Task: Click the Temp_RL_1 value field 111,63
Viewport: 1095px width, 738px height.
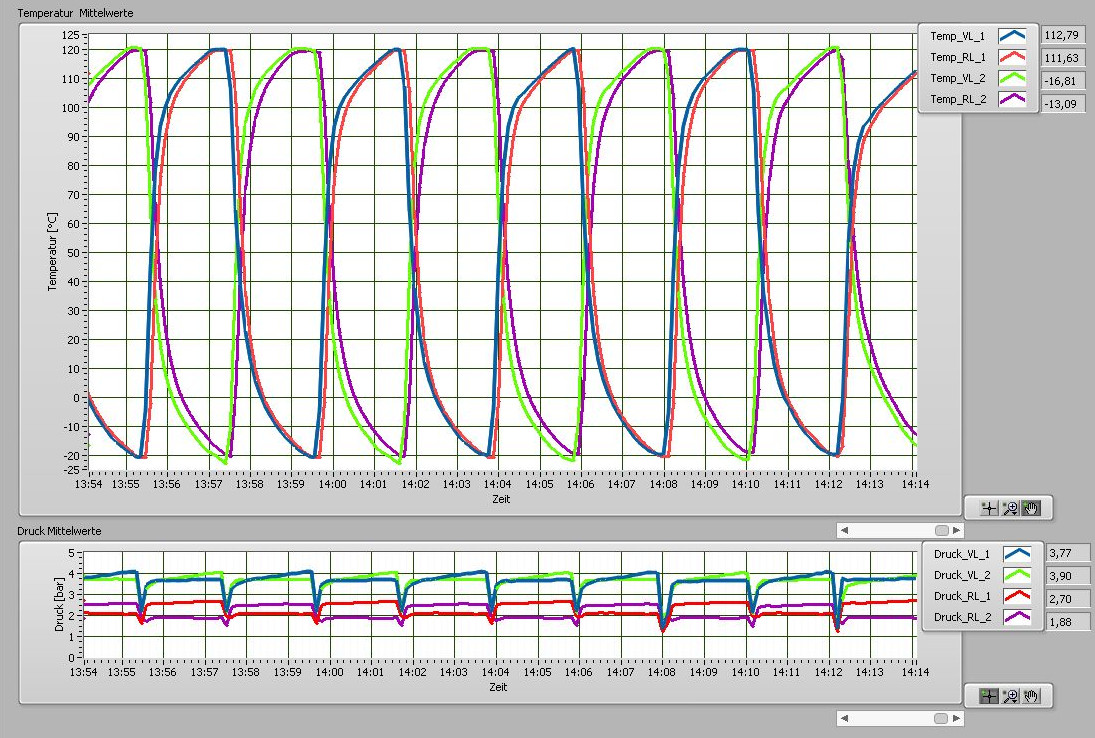Action: click(1063, 58)
